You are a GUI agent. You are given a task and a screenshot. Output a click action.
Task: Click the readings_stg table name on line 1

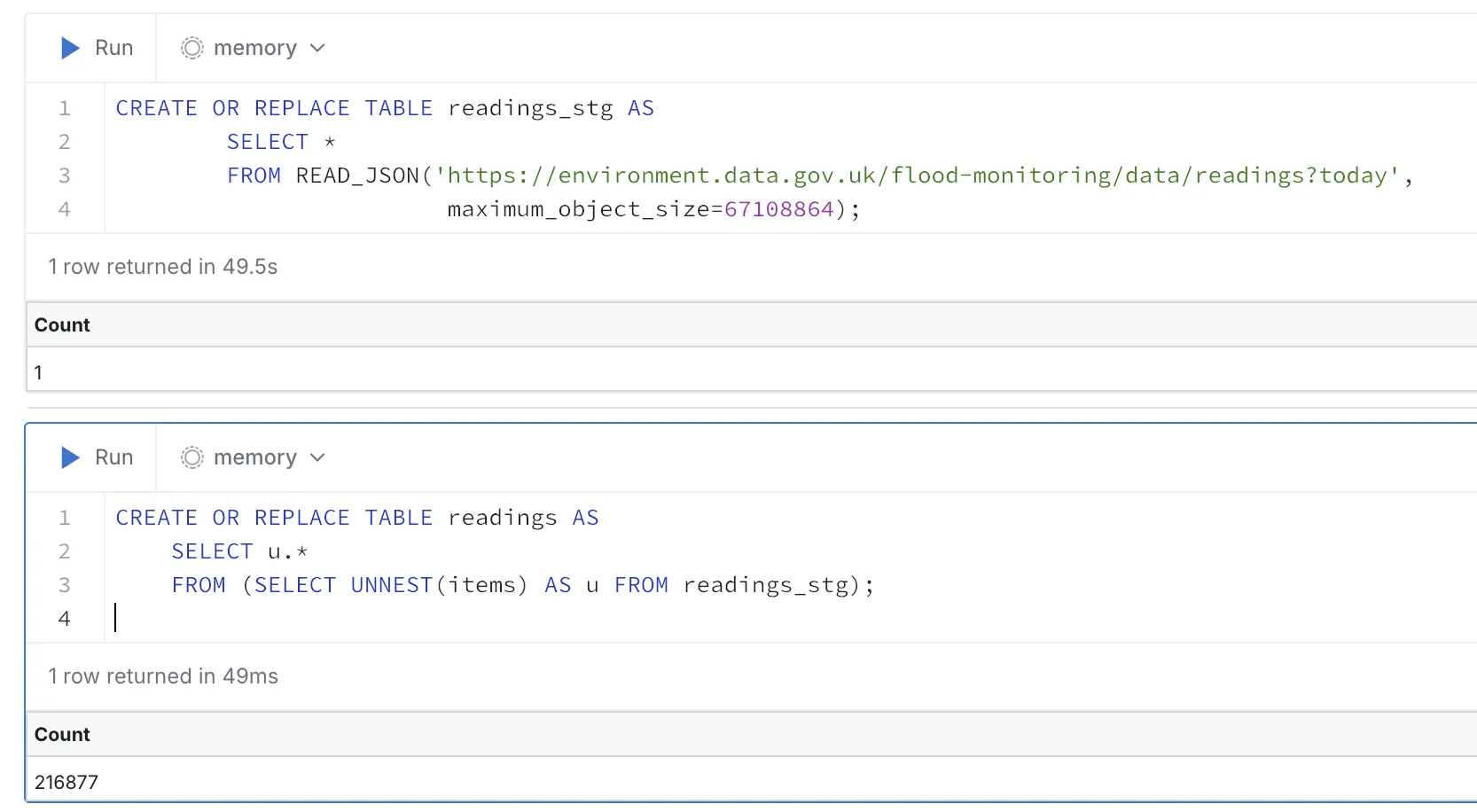click(x=530, y=108)
